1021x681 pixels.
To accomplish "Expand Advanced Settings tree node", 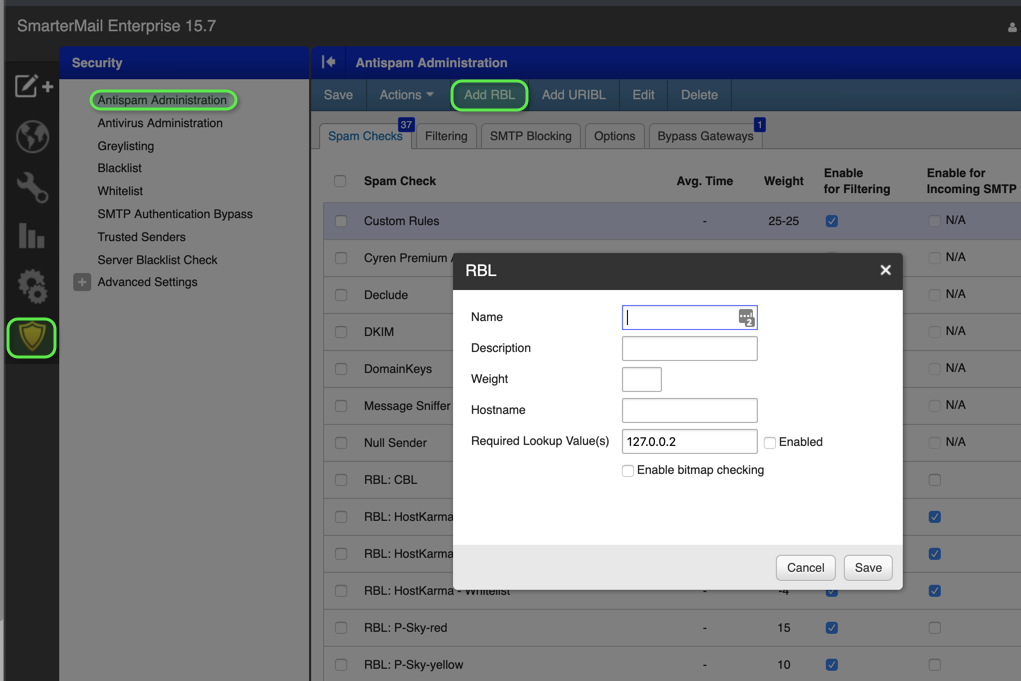I will click(82, 282).
